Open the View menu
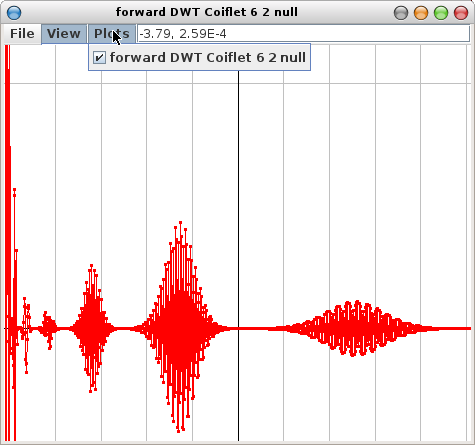This screenshot has width=475, height=445. tap(64, 34)
